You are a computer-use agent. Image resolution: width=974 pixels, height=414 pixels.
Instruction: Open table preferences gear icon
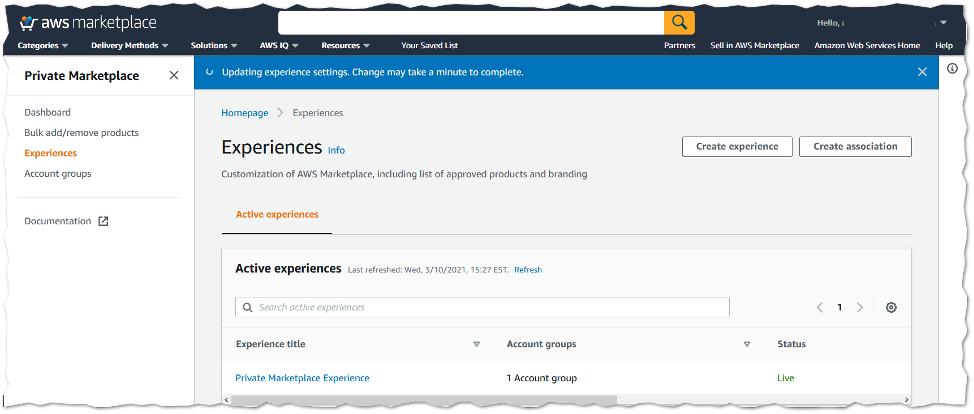[x=891, y=307]
